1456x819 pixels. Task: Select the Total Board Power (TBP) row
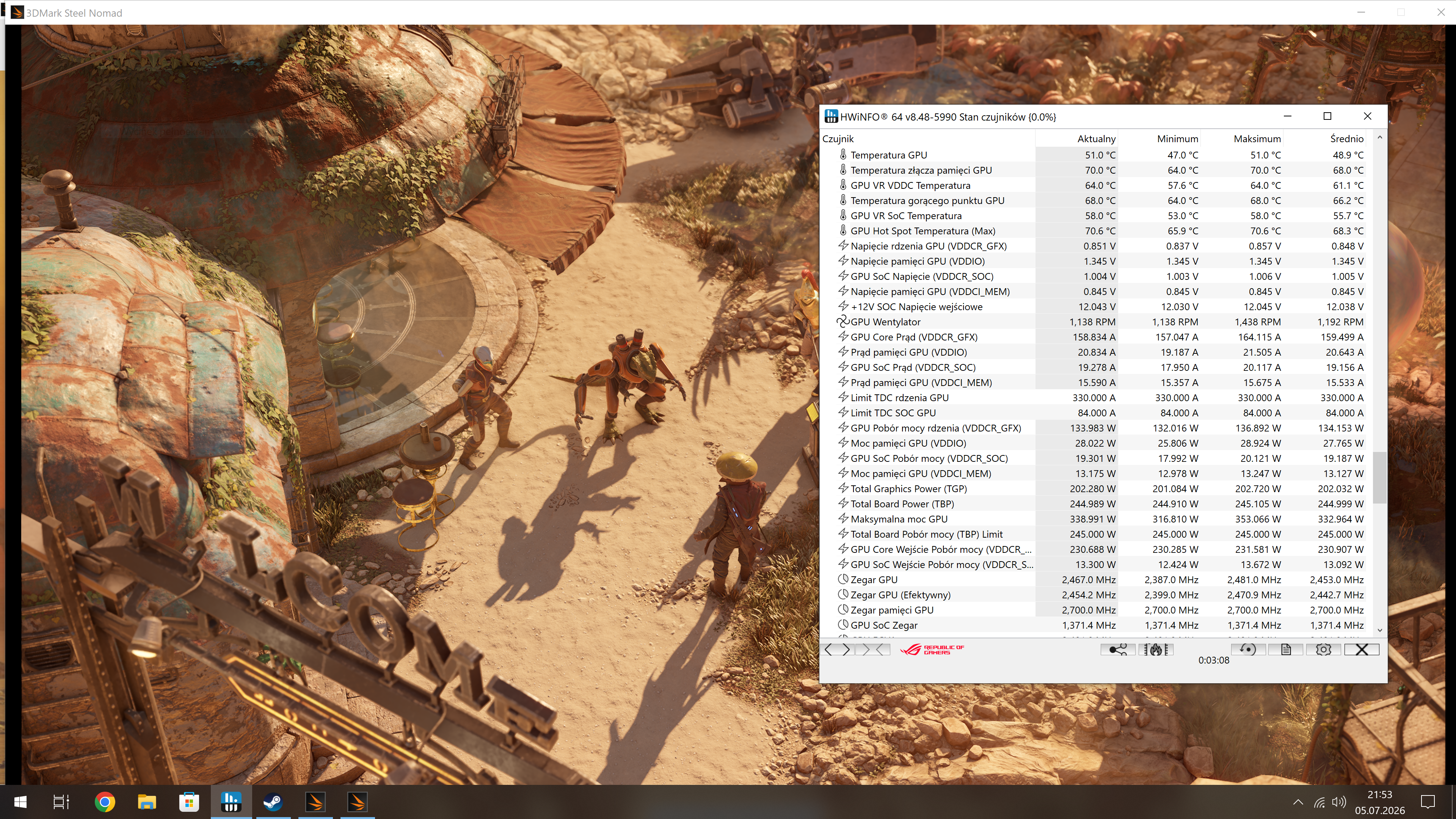pos(1097,504)
